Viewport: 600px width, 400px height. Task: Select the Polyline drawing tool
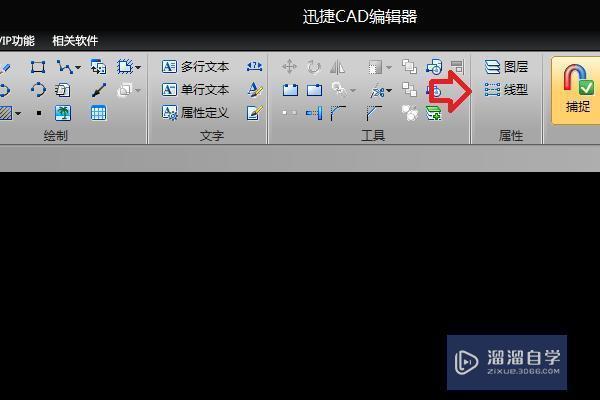point(64,67)
